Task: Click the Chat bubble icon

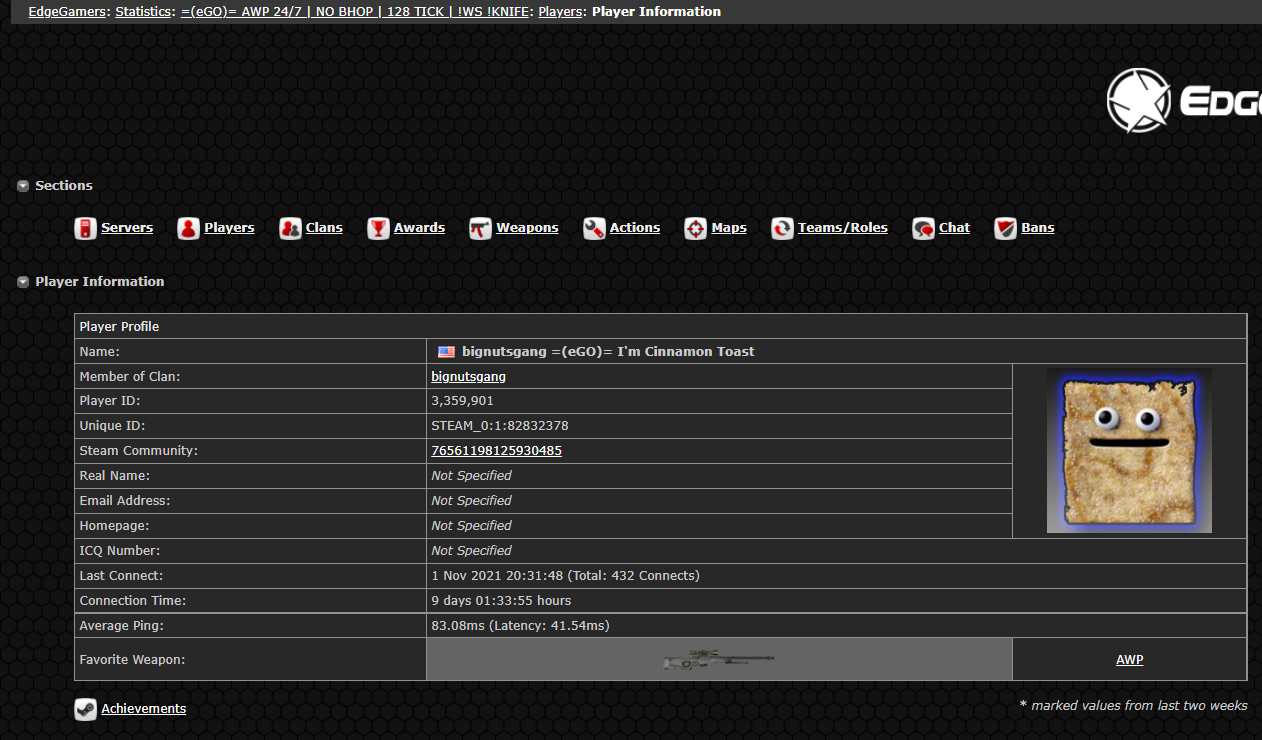Action: pyautogui.click(x=923, y=228)
